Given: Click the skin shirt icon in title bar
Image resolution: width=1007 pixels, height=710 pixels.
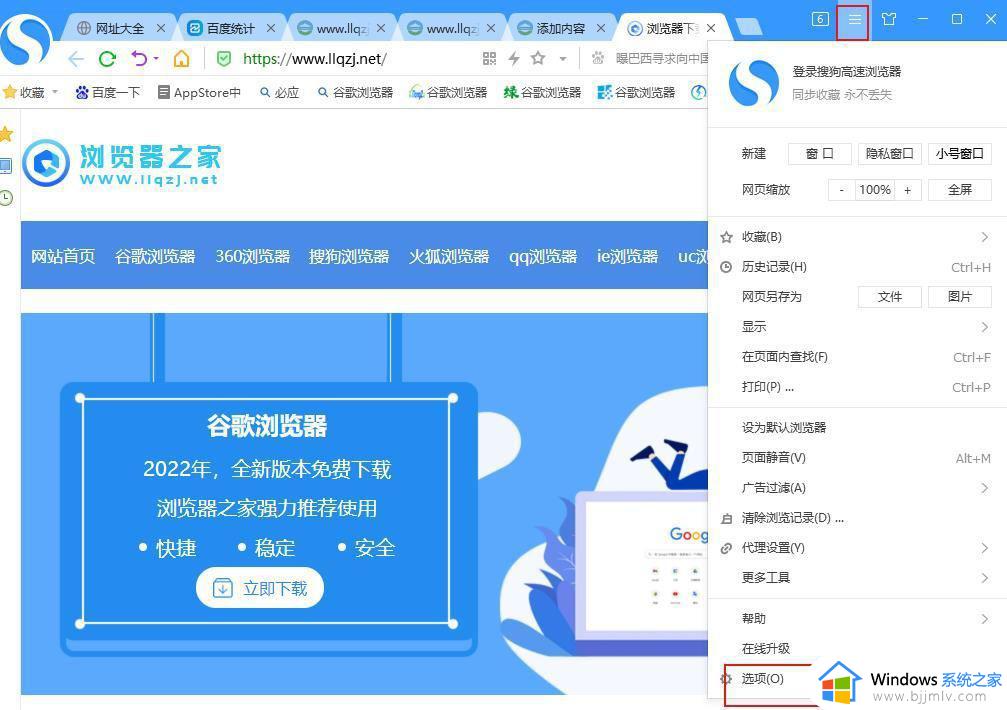Looking at the screenshot, I should tap(889, 19).
